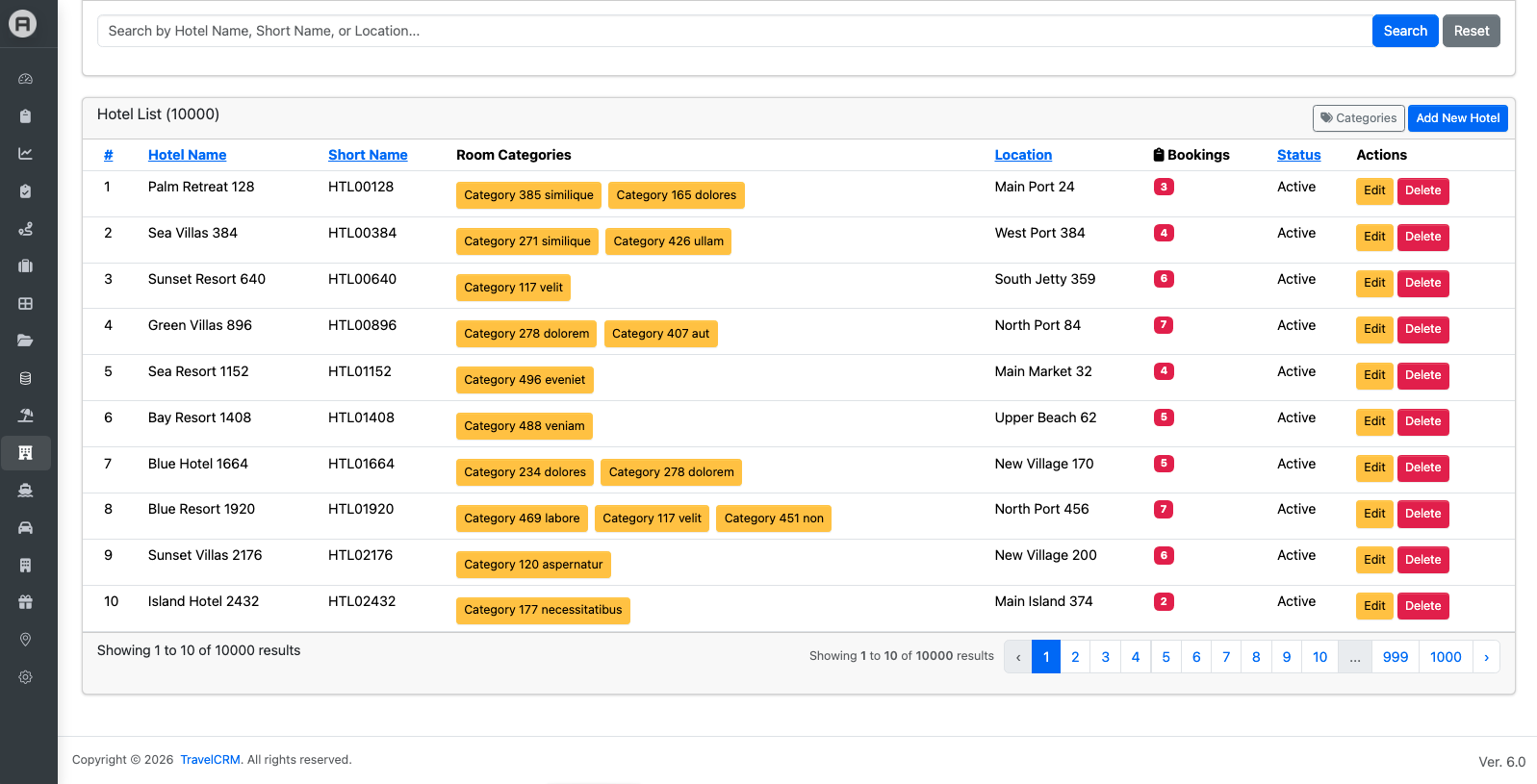
Task: Go to page 5 in pagination
Action: [x=1166, y=657]
